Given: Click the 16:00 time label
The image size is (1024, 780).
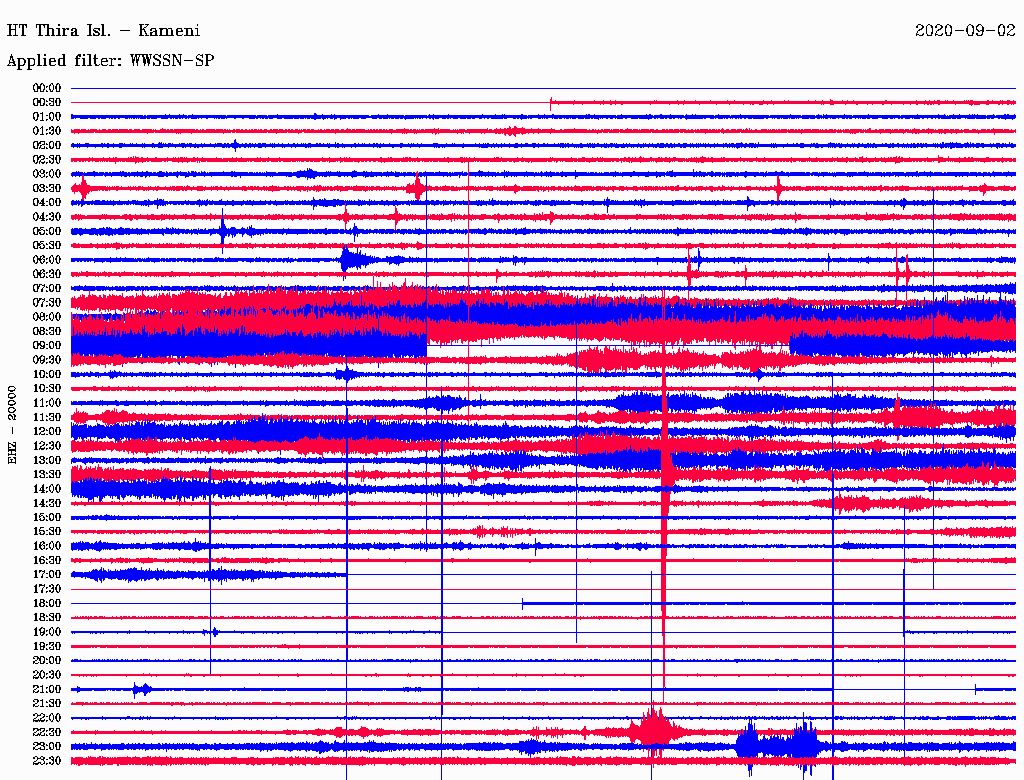Looking at the screenshot, I should 47,546.
